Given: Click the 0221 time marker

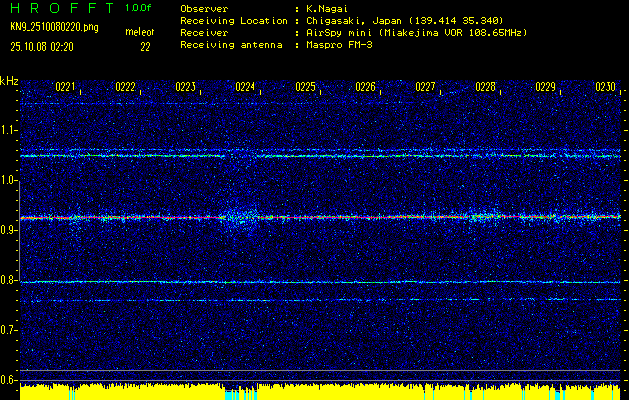Looking at the screenshot, I should pos(66,88).
